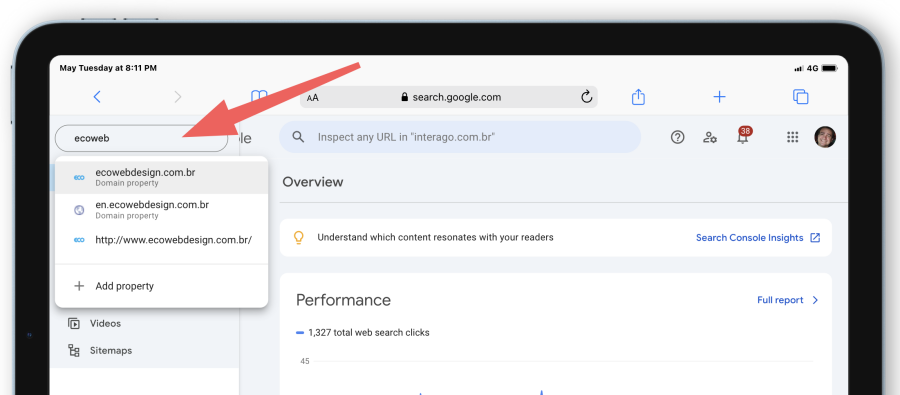Image resolution: width=900 pixels, height=395 pixels.
Task: Show all Safari tabs overview
Action: point(800,97)
